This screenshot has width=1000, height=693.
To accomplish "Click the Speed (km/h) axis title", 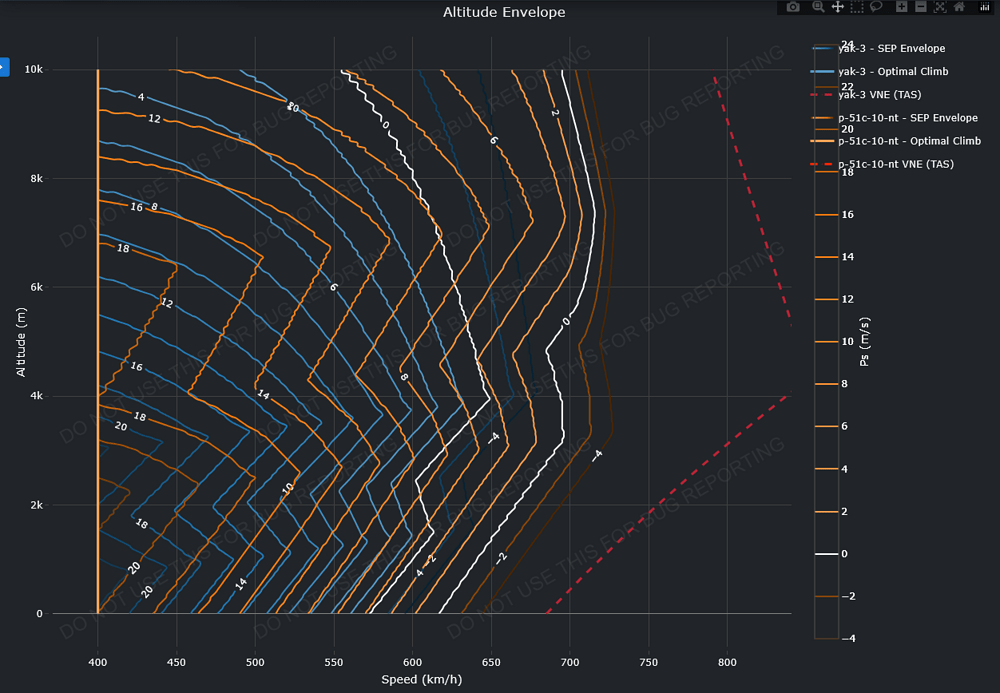I will click(421, 680).
